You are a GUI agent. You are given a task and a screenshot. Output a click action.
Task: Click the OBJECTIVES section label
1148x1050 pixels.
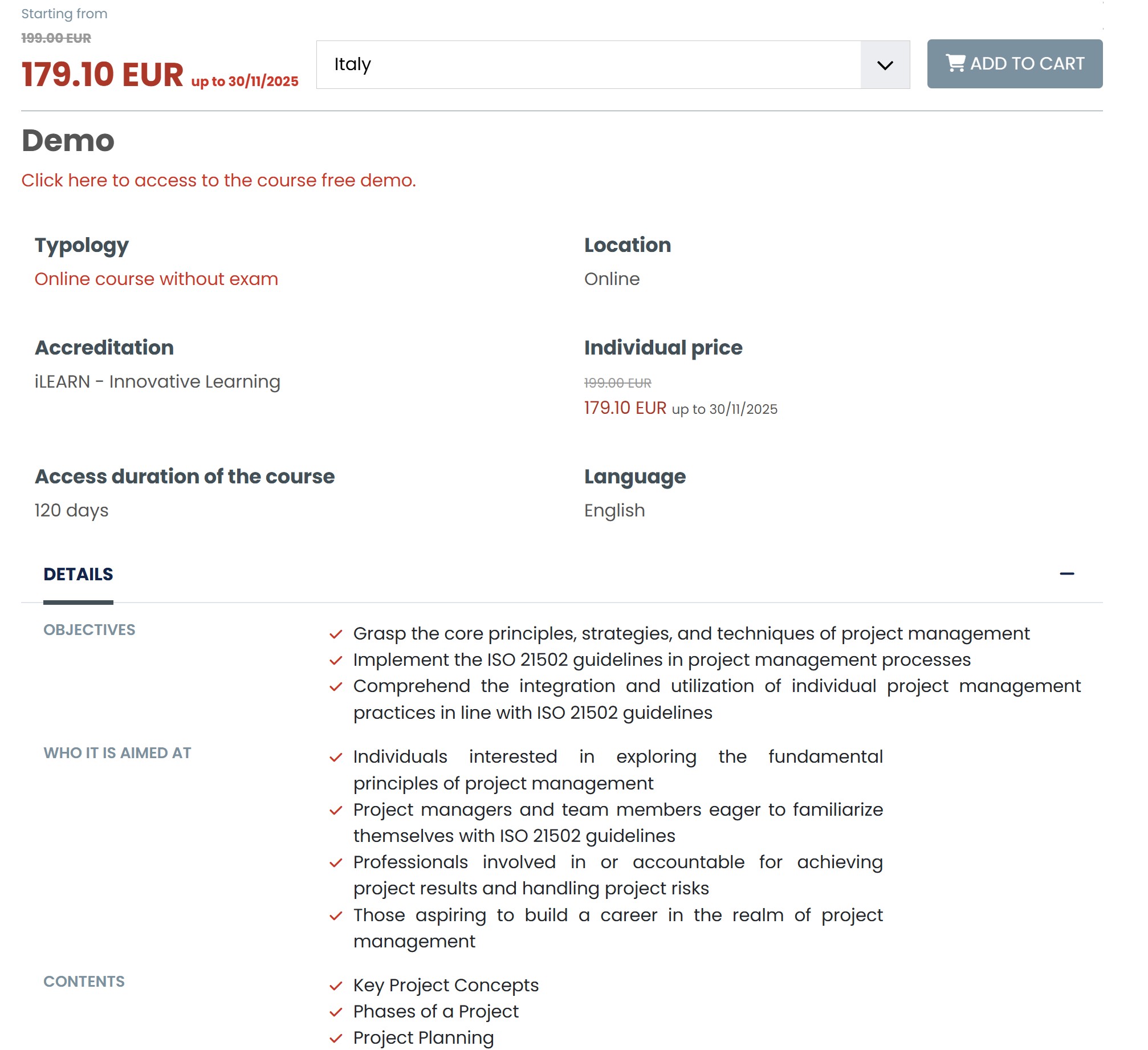click(x=89, y=630)
